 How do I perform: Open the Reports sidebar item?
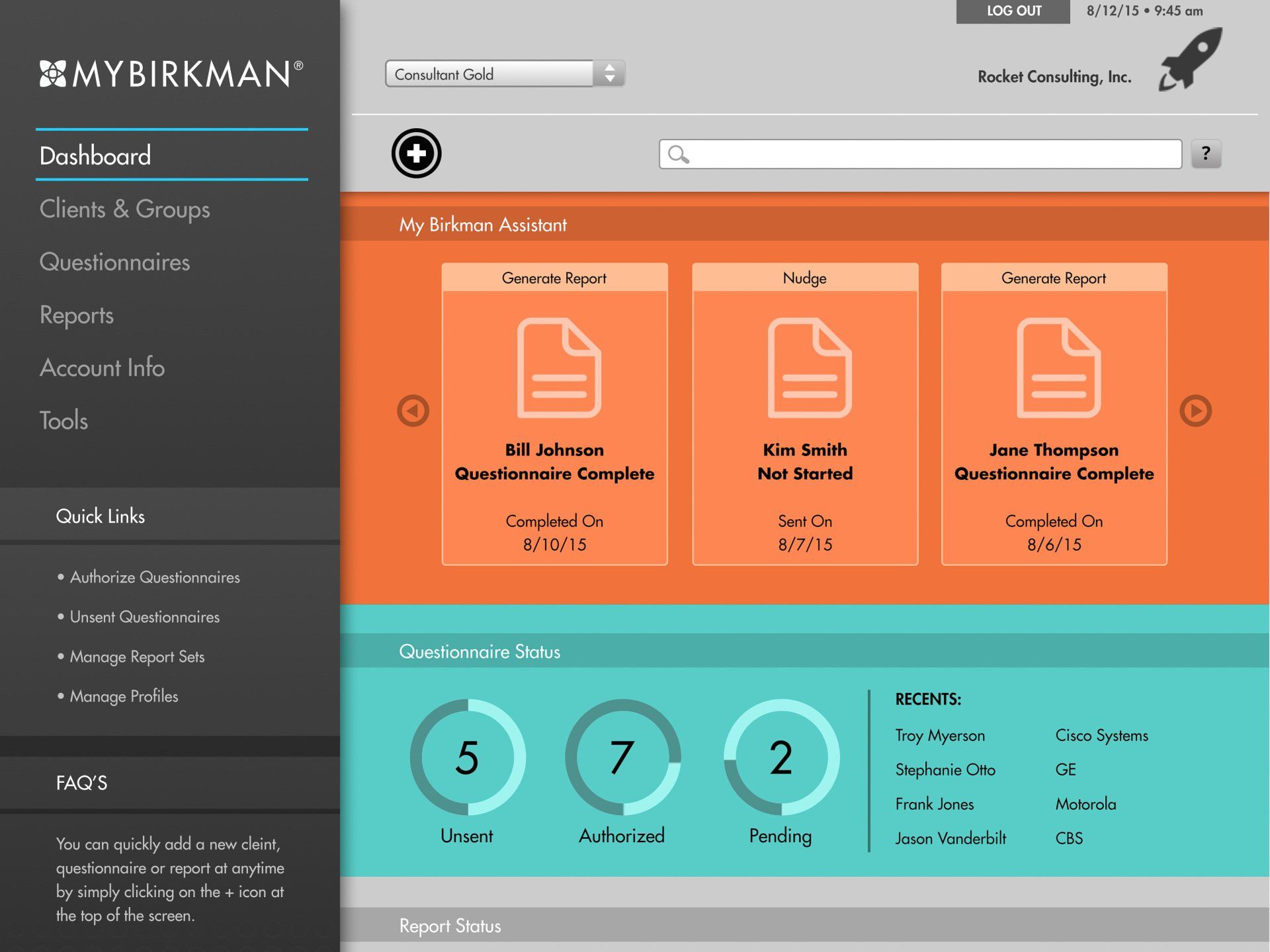pyautogui.click(x=77, y=315)
